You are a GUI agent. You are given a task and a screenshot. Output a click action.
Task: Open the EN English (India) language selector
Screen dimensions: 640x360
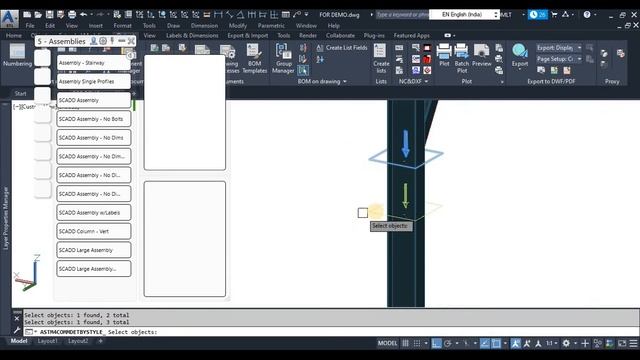(x=464, y=15)
